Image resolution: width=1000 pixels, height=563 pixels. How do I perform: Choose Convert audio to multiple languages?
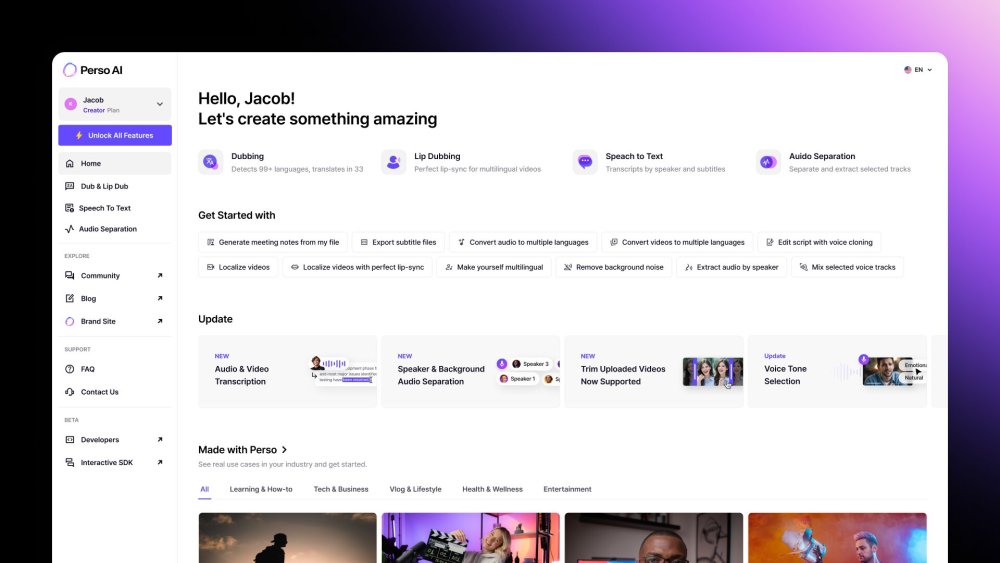coord(523,242)
